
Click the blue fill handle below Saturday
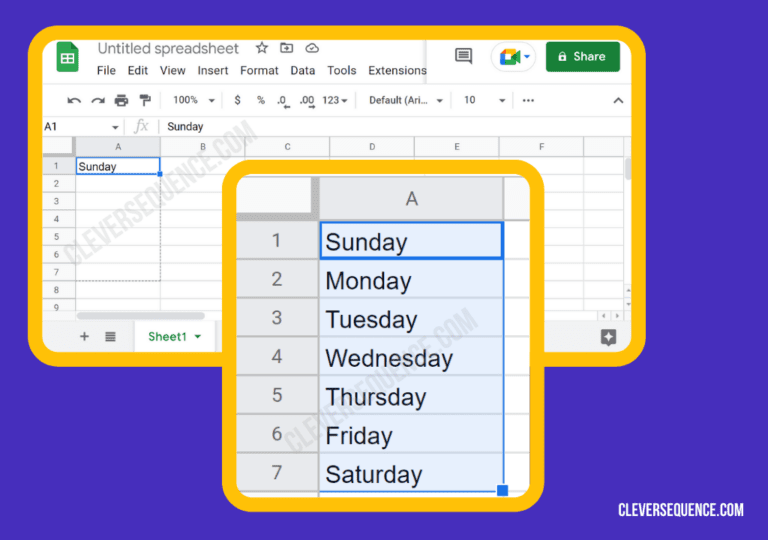click(x=503, y=491)
